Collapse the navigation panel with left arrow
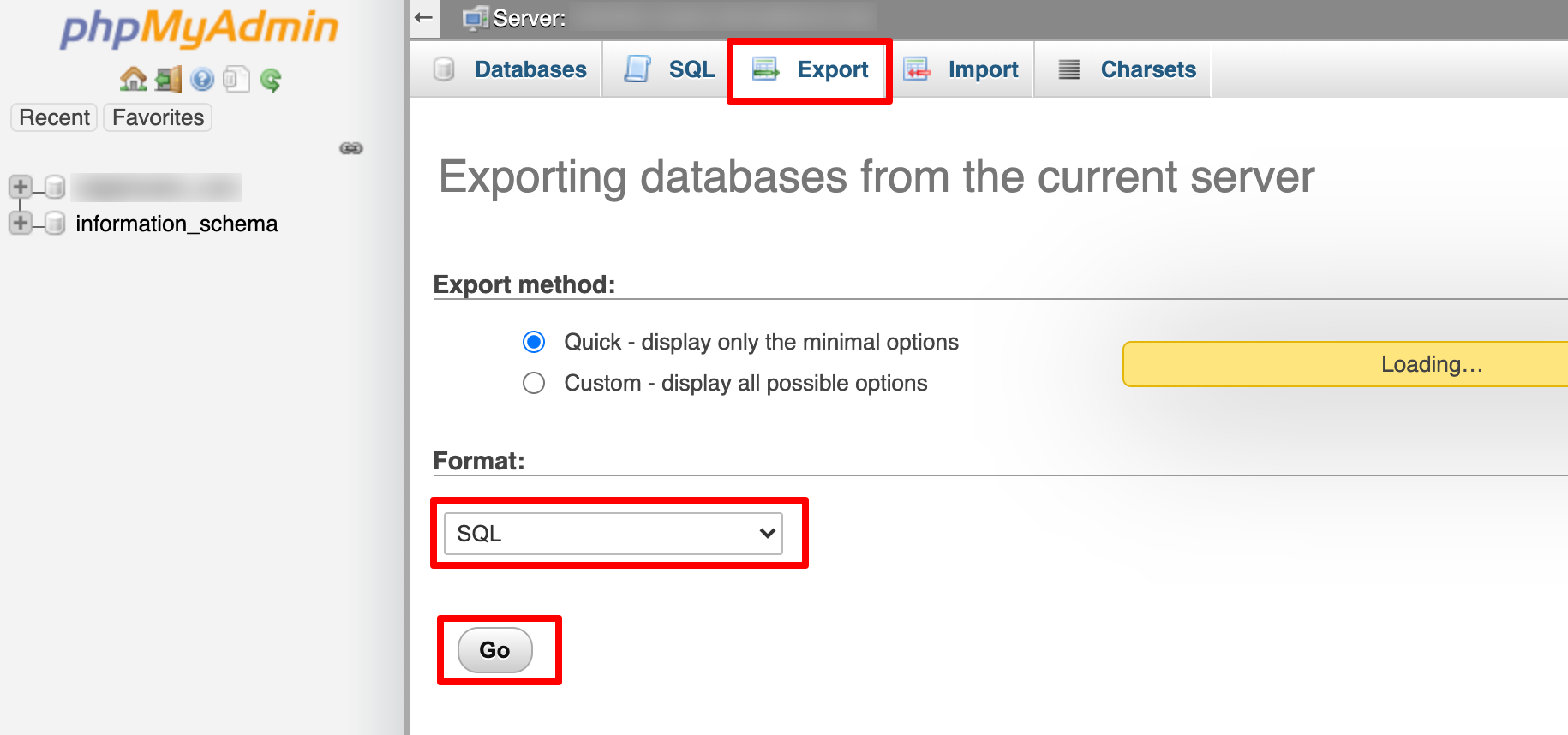 (x=423, y=18)
